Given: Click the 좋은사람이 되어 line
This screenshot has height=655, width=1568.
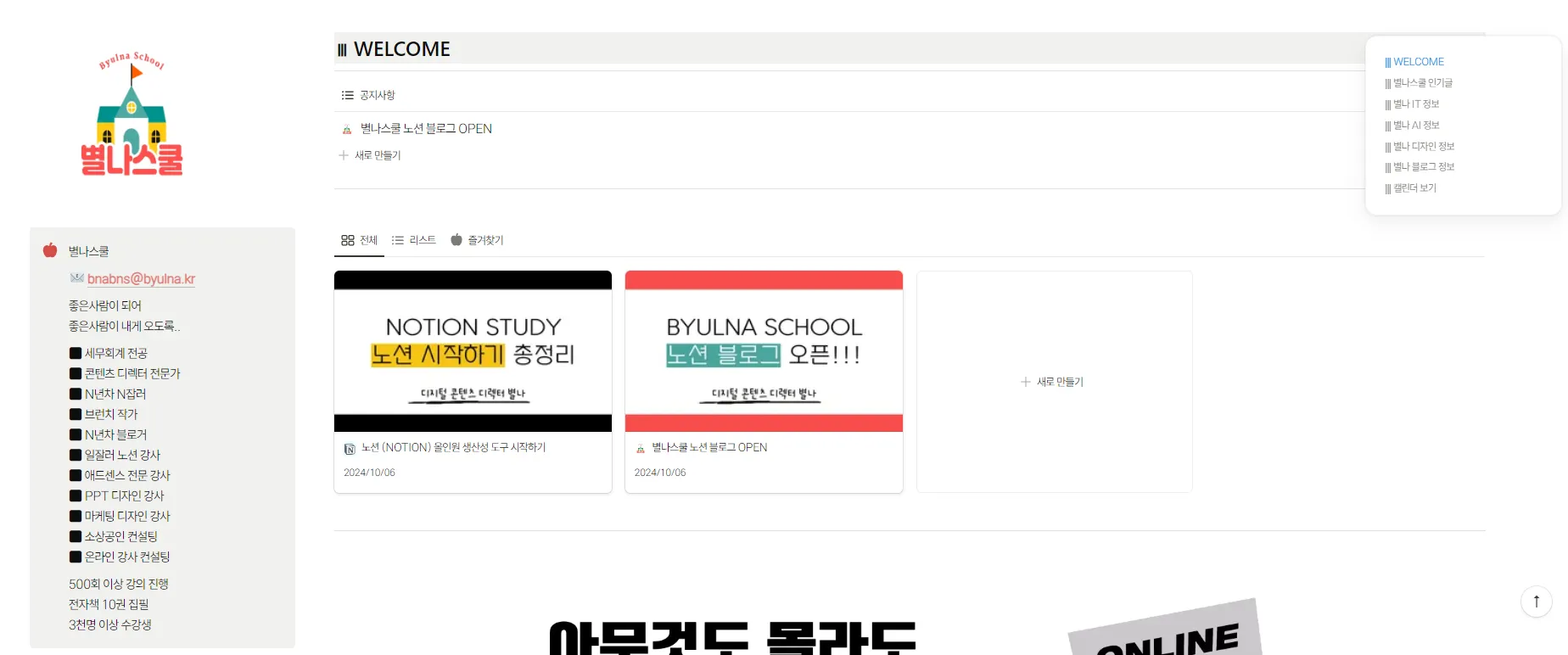Looking at the screenshot, I should pyautogui.click(x=105, y=305).
